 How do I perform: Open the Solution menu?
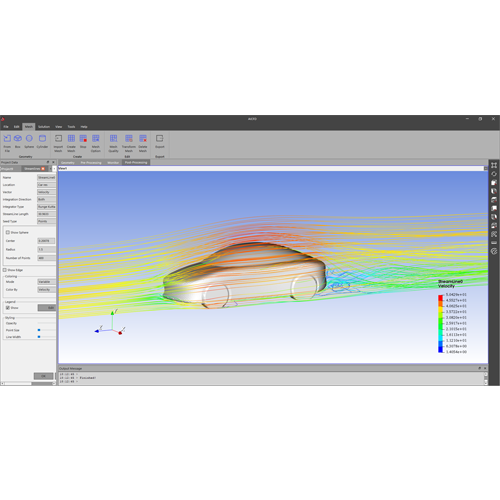click(x=44, y=127)
